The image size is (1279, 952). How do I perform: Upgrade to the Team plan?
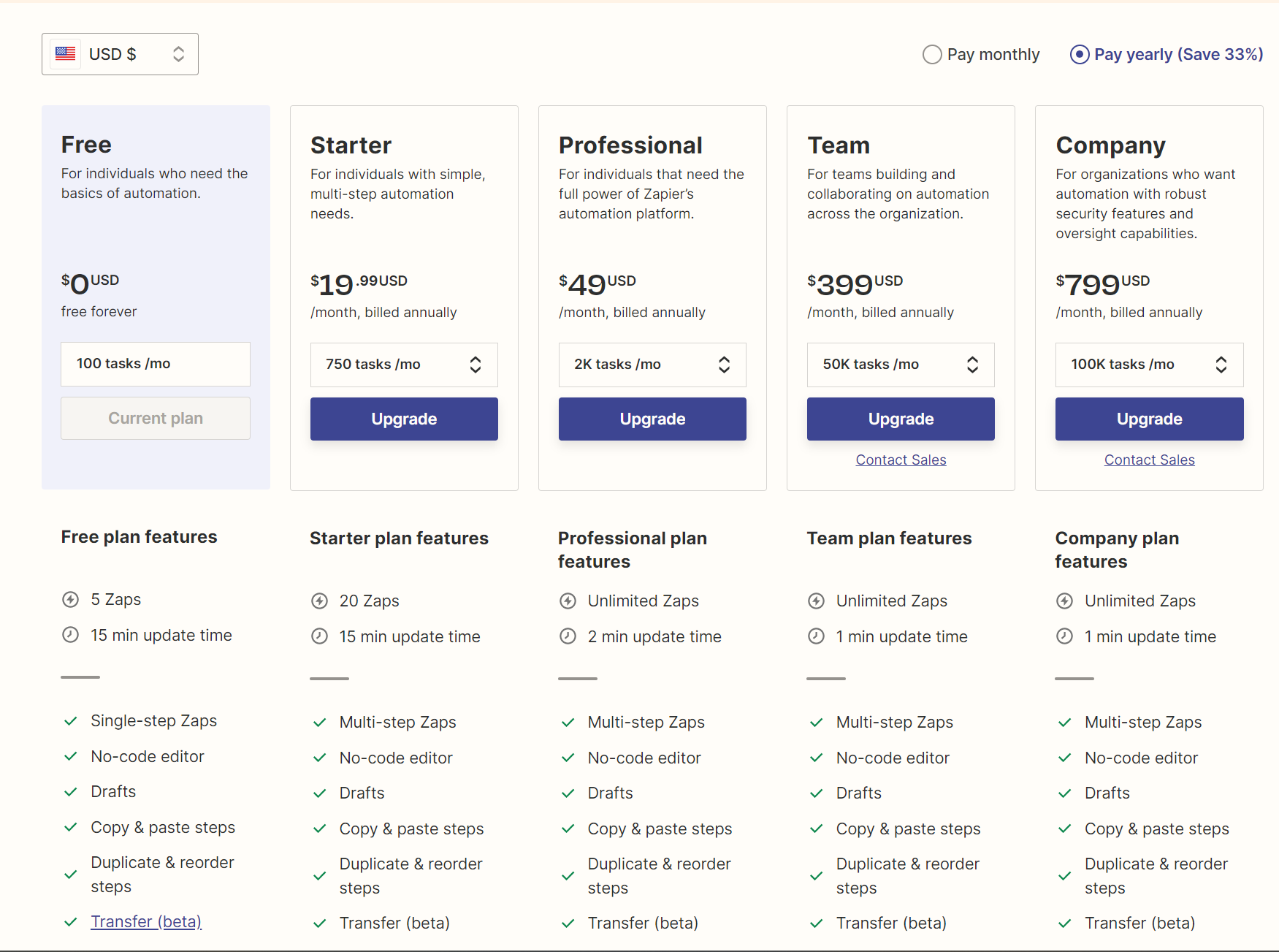901,419
